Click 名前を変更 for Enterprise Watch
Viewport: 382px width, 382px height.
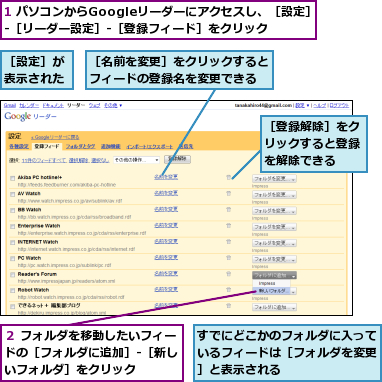(x=166, y=225)
